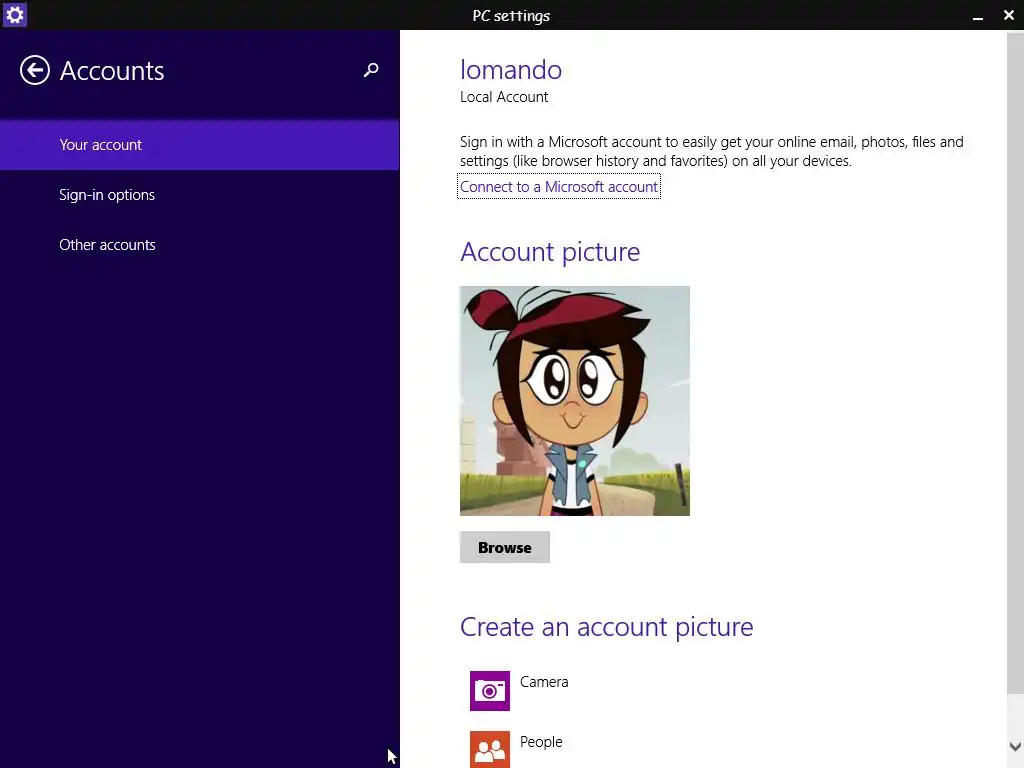This screenshot has height=768, width=1024.
Task: Click the scrollbar down arrow
Action: point(1015,746)
